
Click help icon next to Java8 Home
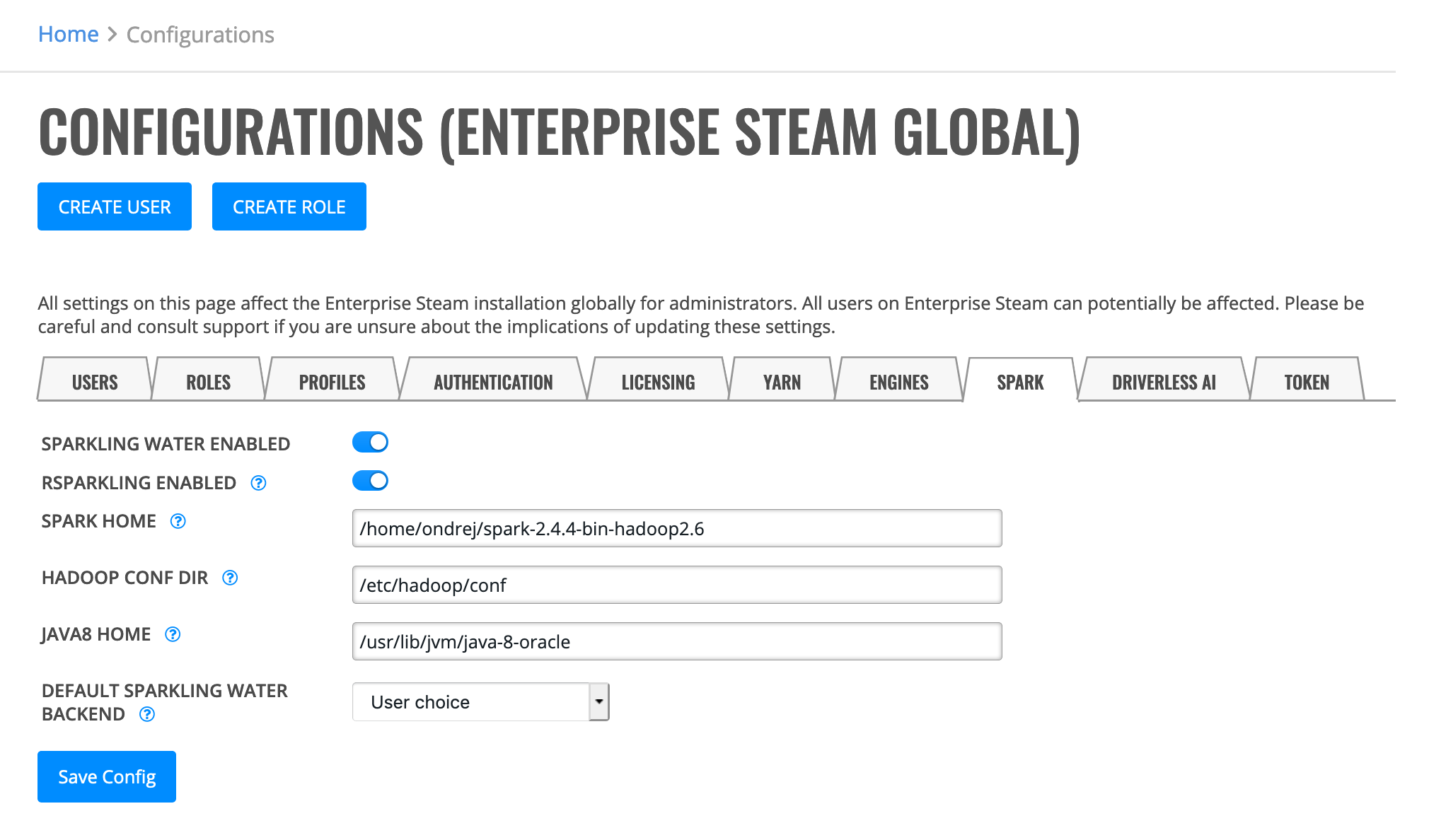coord(173,634)
